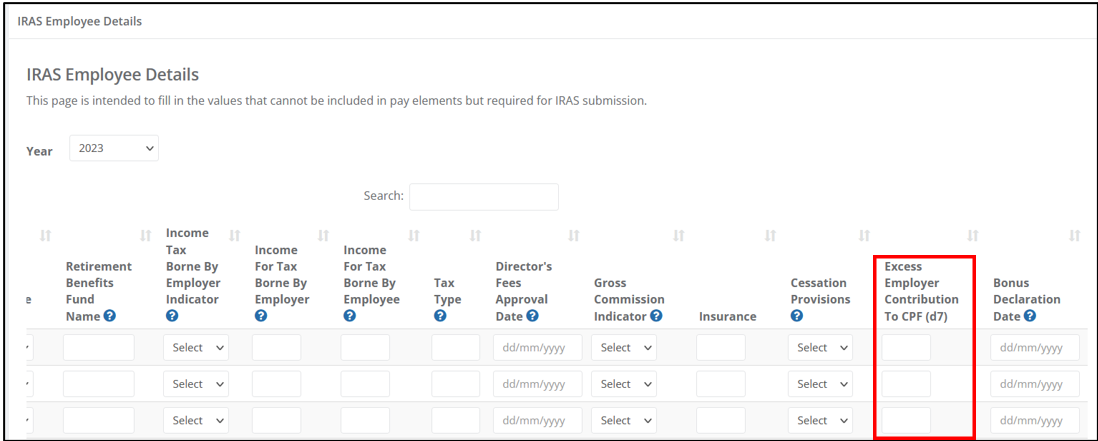Open third row Cessation Provisions Select dropdown
The height and width of the screenshot is (441, 1098).
tap(820, 420)
